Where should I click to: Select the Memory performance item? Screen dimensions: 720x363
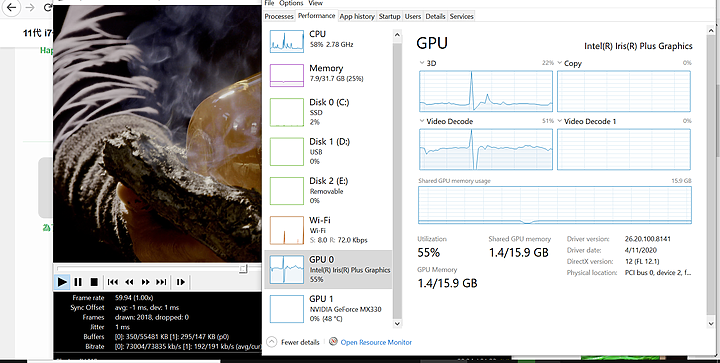click(x=328, y=74)
